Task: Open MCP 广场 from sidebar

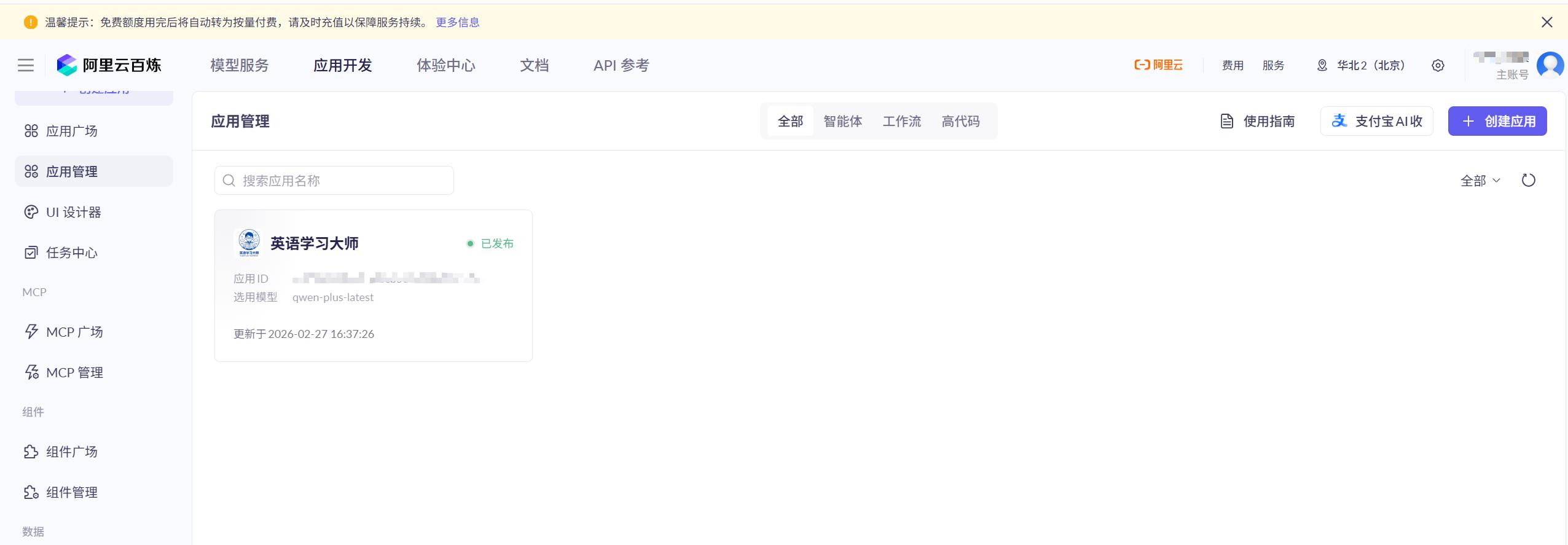Action: point(74,332)
